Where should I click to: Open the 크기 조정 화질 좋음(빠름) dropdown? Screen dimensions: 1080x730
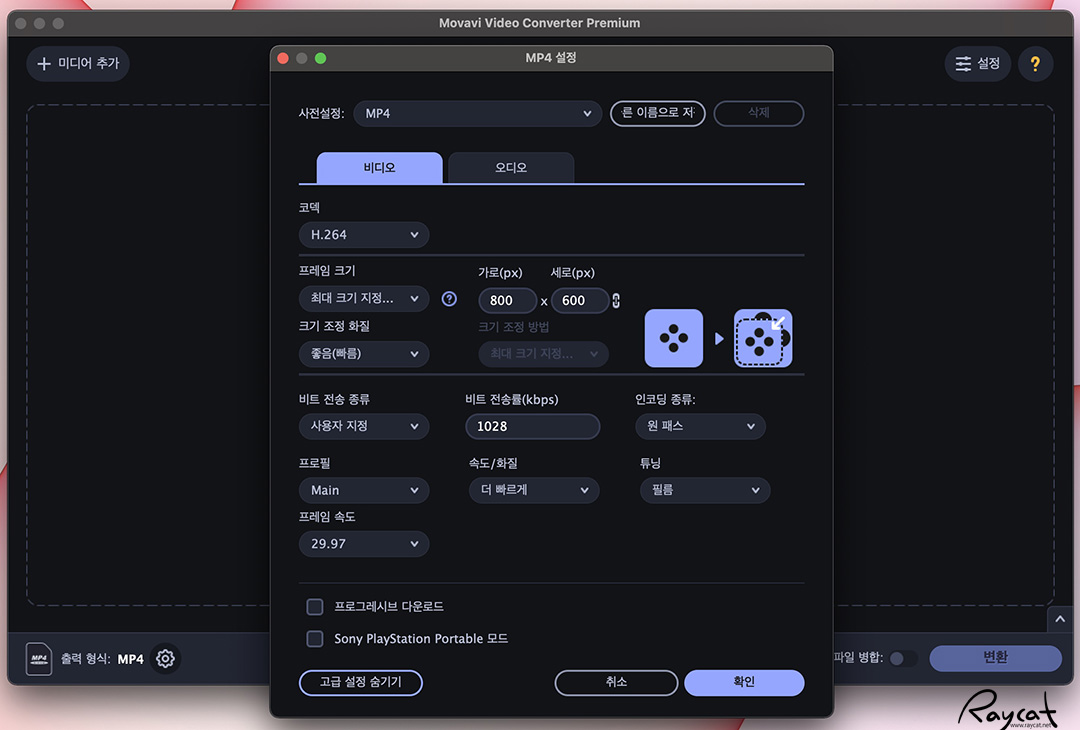pos(364,354)
